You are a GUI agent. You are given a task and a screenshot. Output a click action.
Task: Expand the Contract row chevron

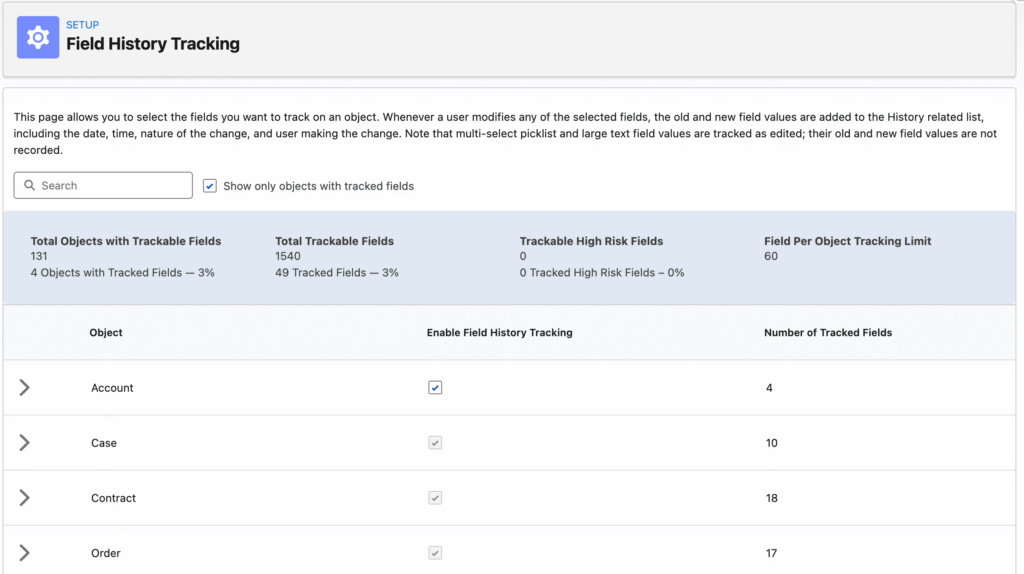pyautogui.click(x=25, y=498)
